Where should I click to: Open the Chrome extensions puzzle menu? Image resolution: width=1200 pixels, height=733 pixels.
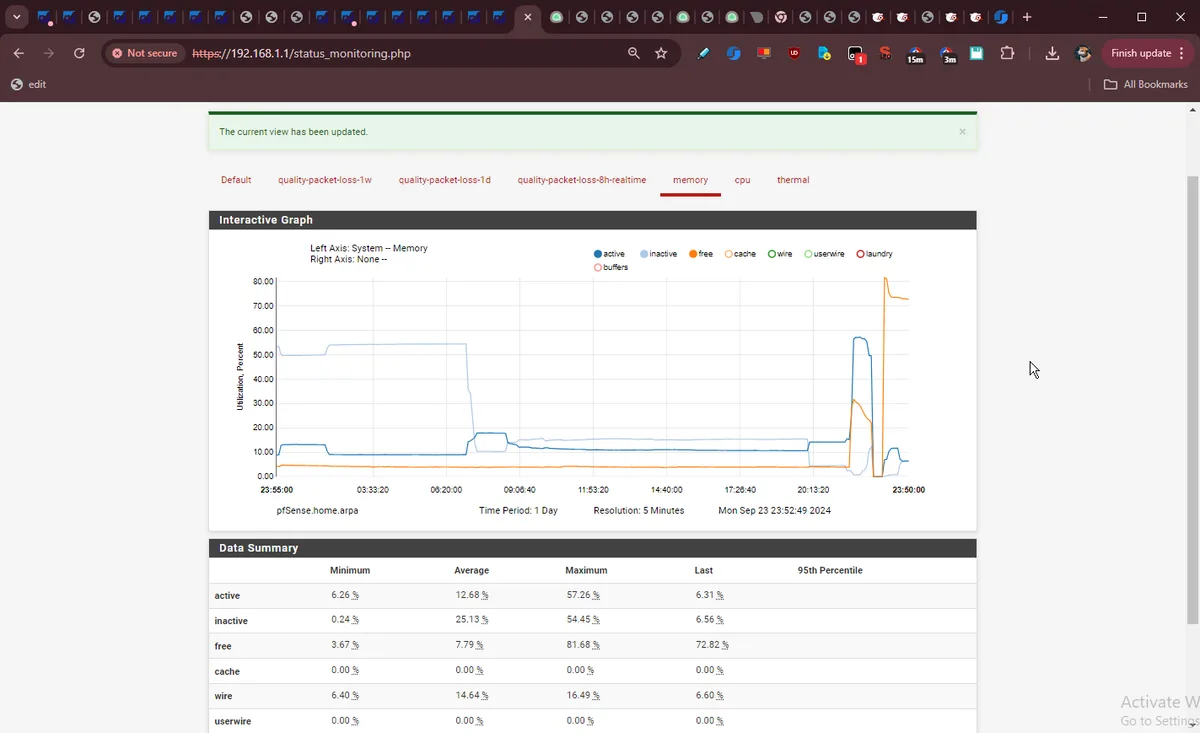pos(1007,53)
